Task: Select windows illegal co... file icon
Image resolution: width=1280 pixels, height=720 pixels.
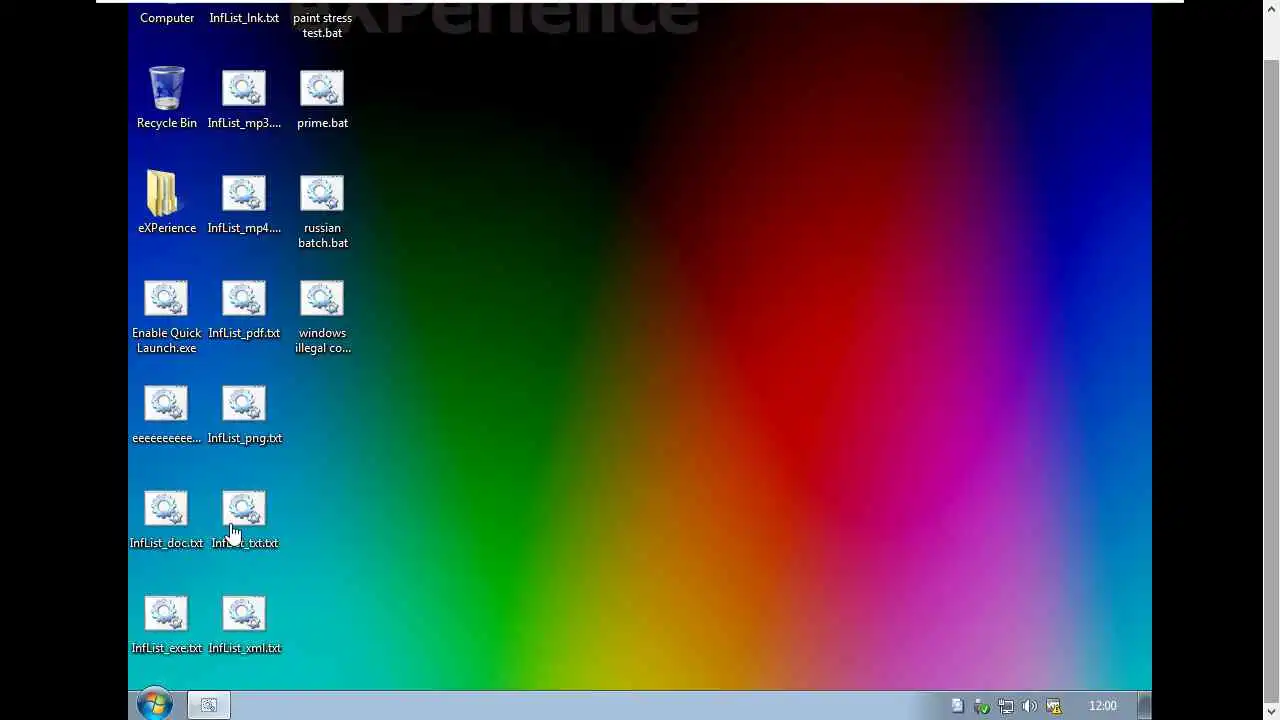Action: pos(322,318)
